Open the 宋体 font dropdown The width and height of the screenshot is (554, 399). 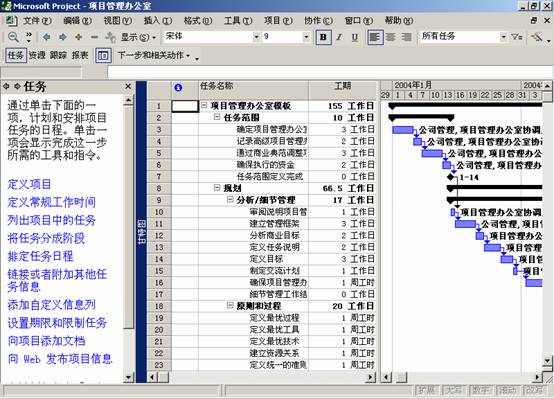(x=256, y=37)
